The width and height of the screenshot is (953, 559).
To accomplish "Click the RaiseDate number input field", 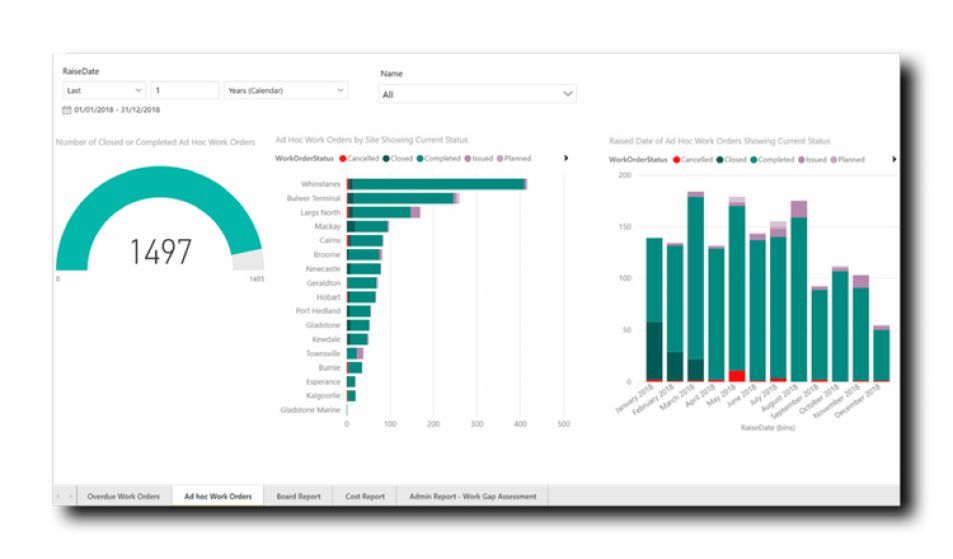I will point(185,90).
